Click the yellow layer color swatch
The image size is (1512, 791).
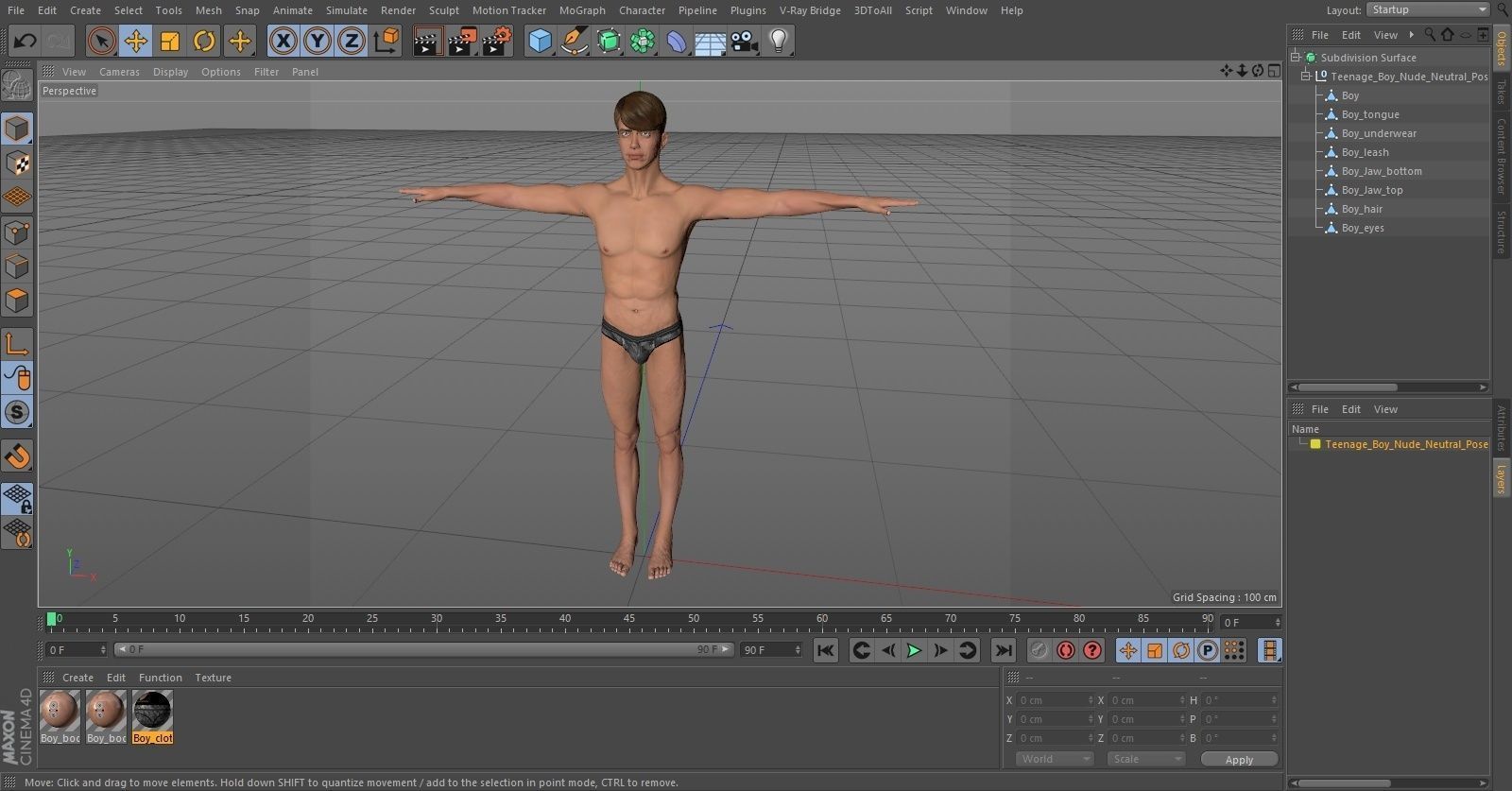(1314, 444)
